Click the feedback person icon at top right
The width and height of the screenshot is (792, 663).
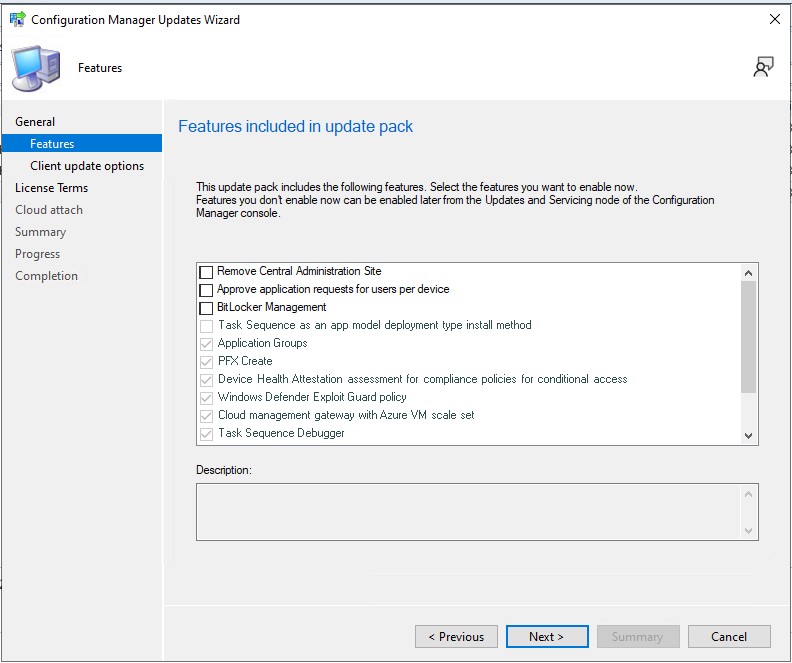[764, 67]
